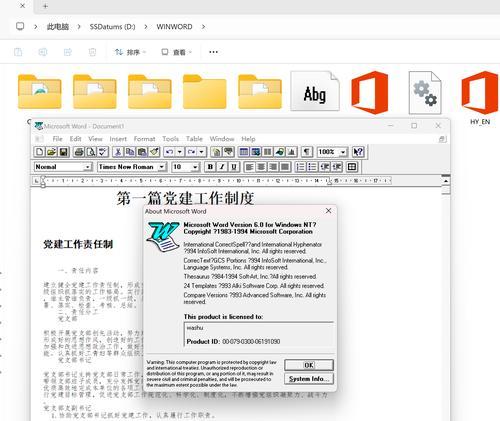Click the Insert AutoText toolbar icon
Viewport: 500px width, 421px height.
(x=228, y=152)
